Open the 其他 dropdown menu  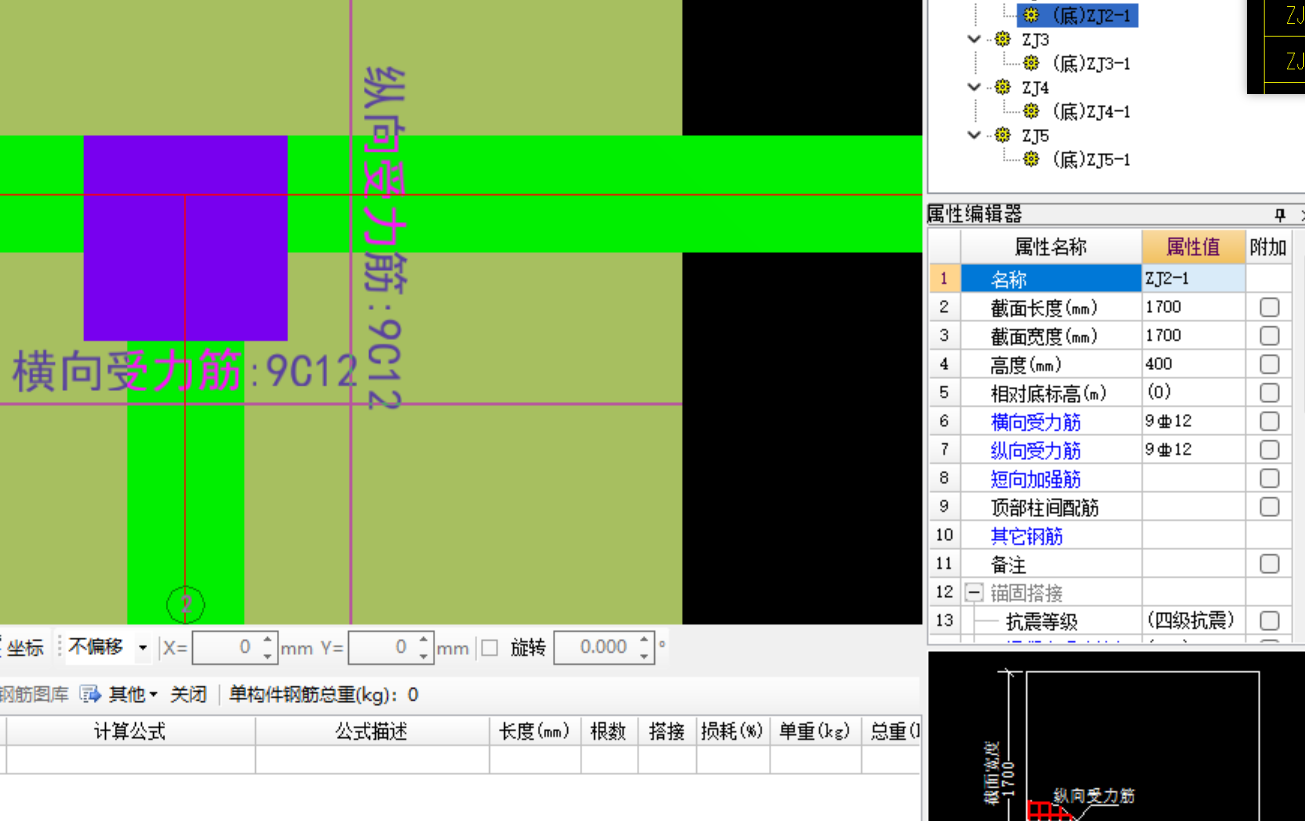(154, 694)
